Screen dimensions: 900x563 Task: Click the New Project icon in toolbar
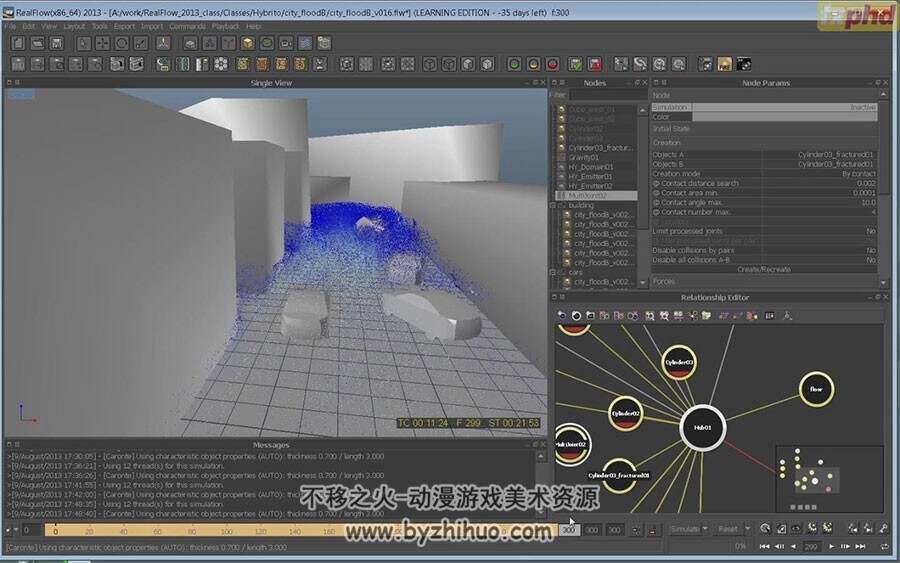[x=18, y=43]
